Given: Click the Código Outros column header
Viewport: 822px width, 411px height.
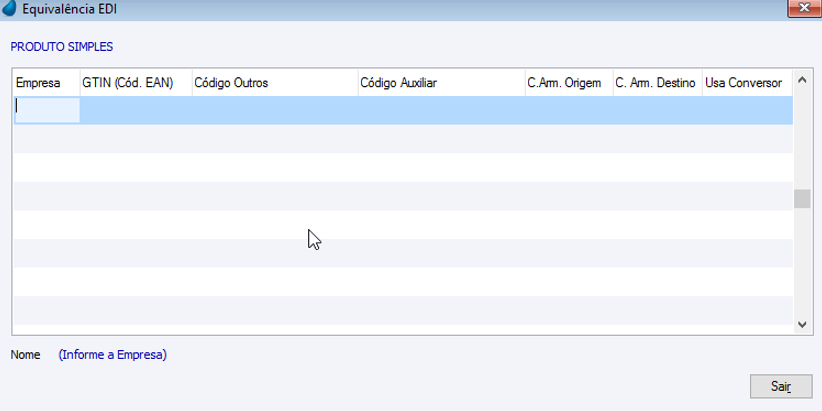Looking at the screenshot, I should point(273,83).
